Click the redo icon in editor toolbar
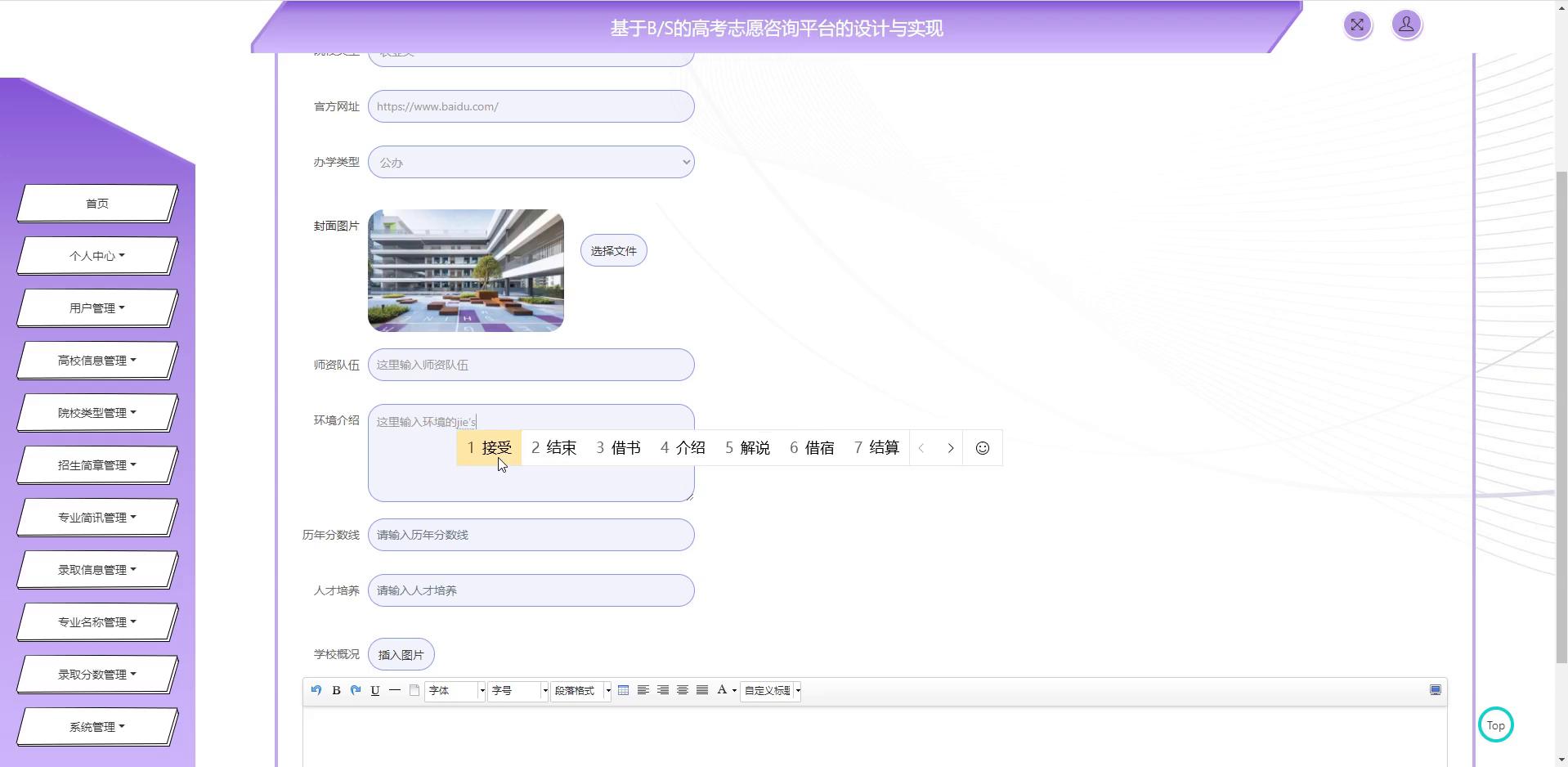Image resolution: width=1568 pixels, height=767 pixels. click(x=356, y=690)
